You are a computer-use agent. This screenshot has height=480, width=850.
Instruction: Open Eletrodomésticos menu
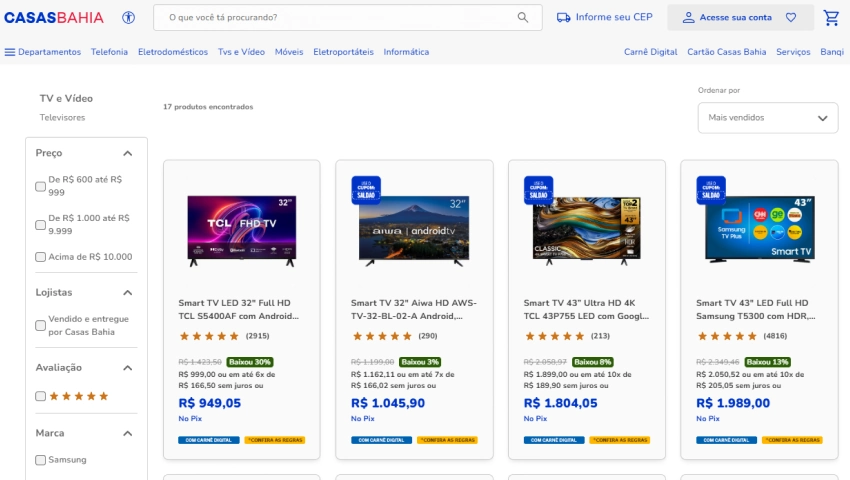pyautogui.click(x=173, y=52)
